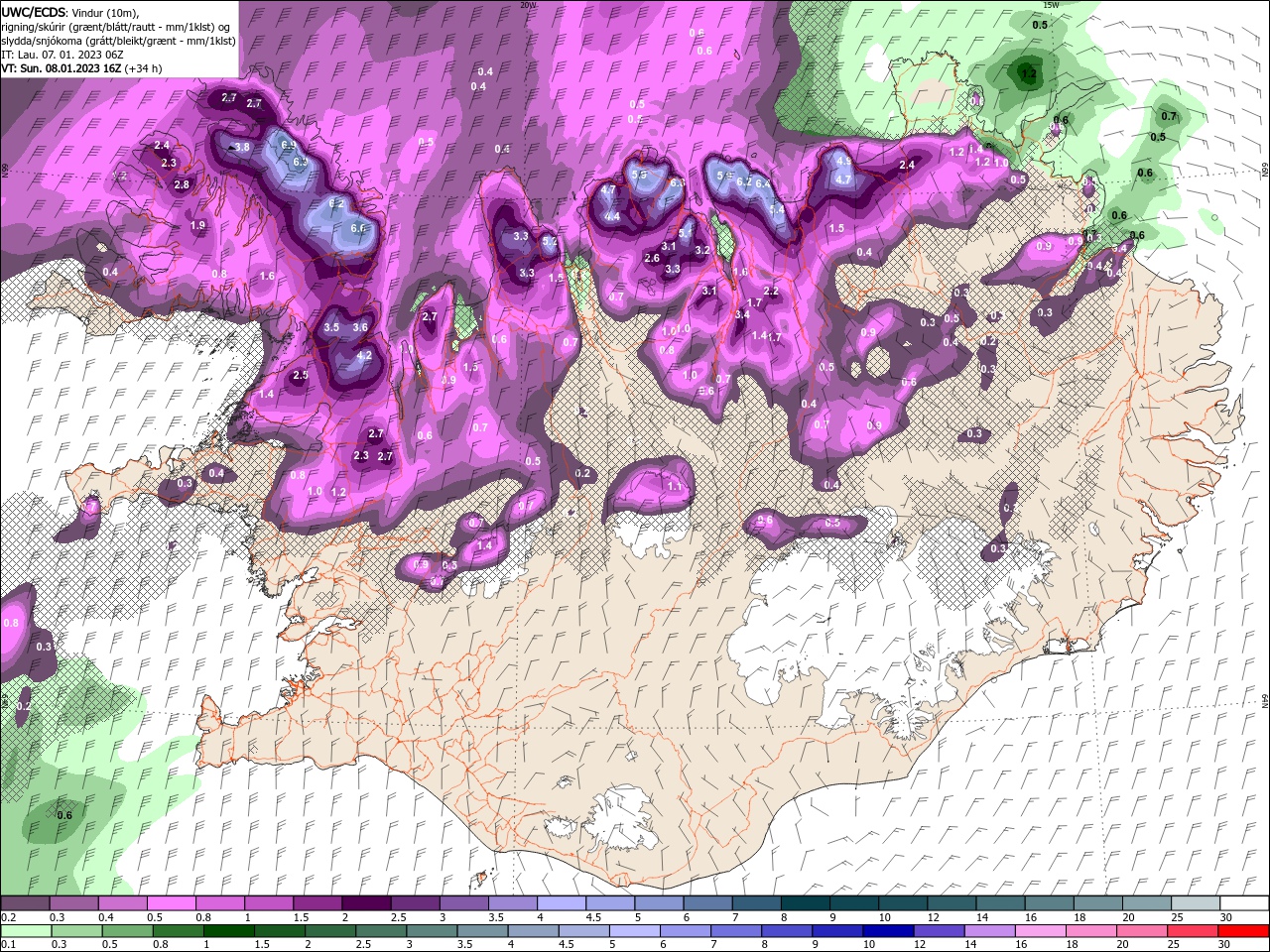The height and width of the screenshot is (952, 1270).
Task: Click the 4.4 value on the map
Action: click(612, 216)
